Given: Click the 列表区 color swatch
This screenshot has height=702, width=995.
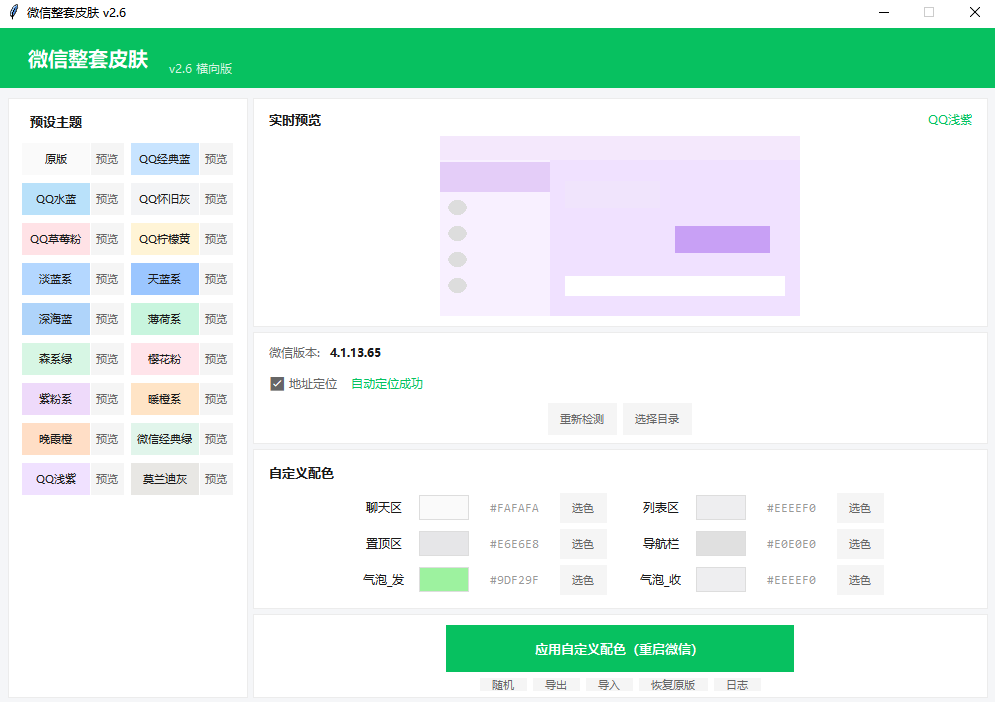Looking at the screenshot, I should 721,508.
